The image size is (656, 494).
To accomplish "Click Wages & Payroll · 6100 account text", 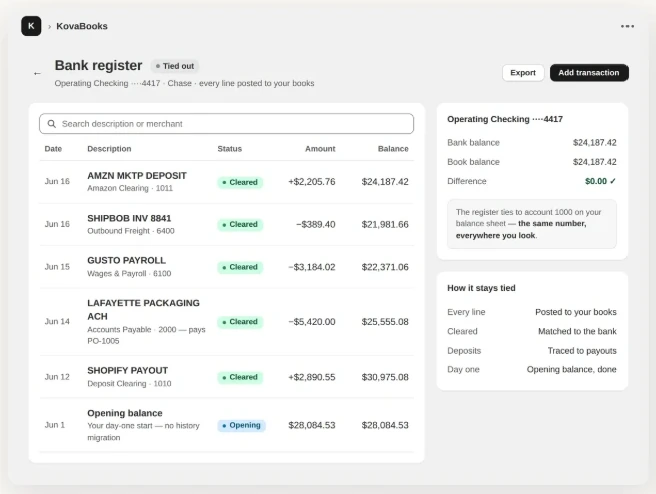I will (x=129, y=274).
